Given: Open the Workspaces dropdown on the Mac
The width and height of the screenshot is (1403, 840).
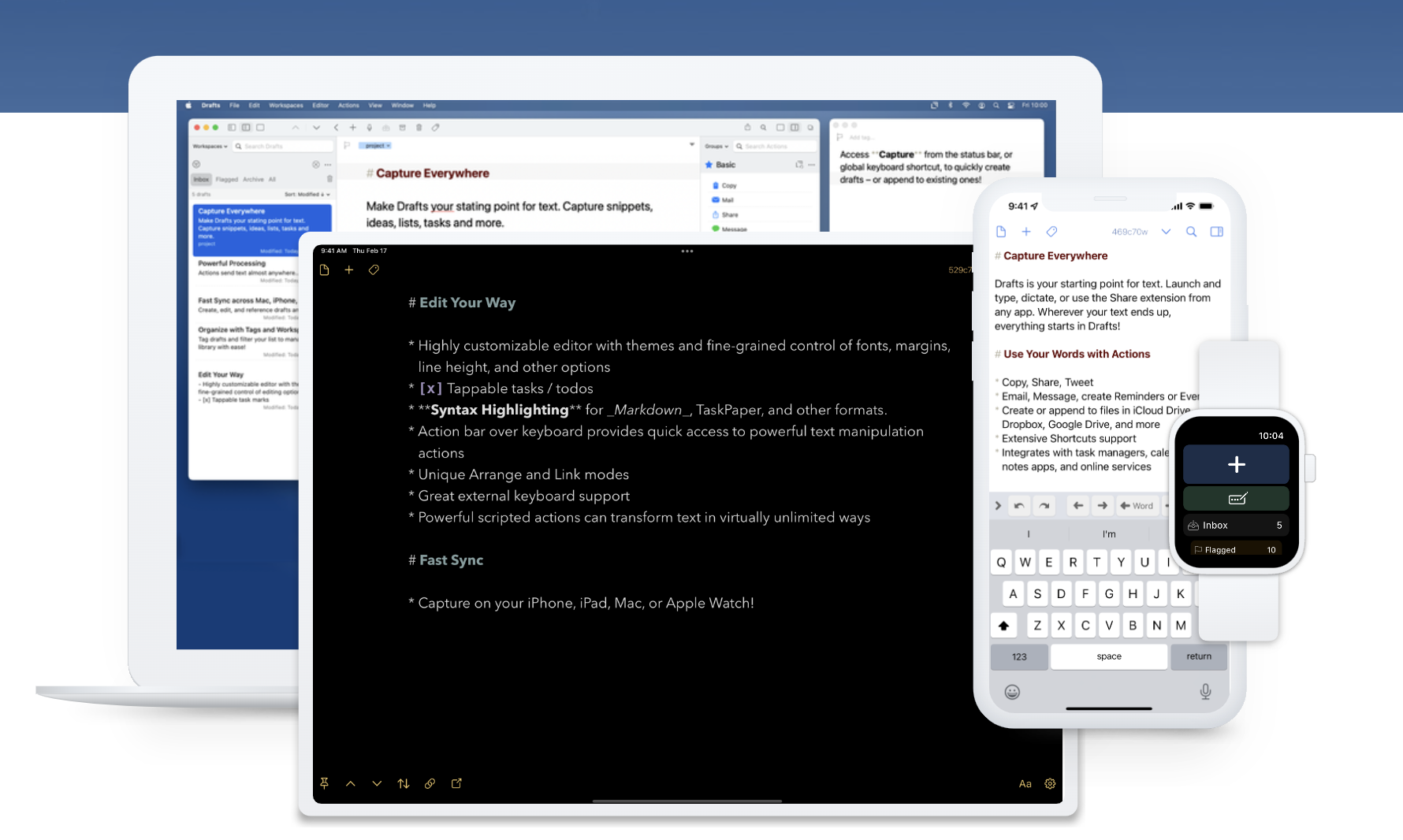Looking at the screenshot, I should (x=210, y=147).
